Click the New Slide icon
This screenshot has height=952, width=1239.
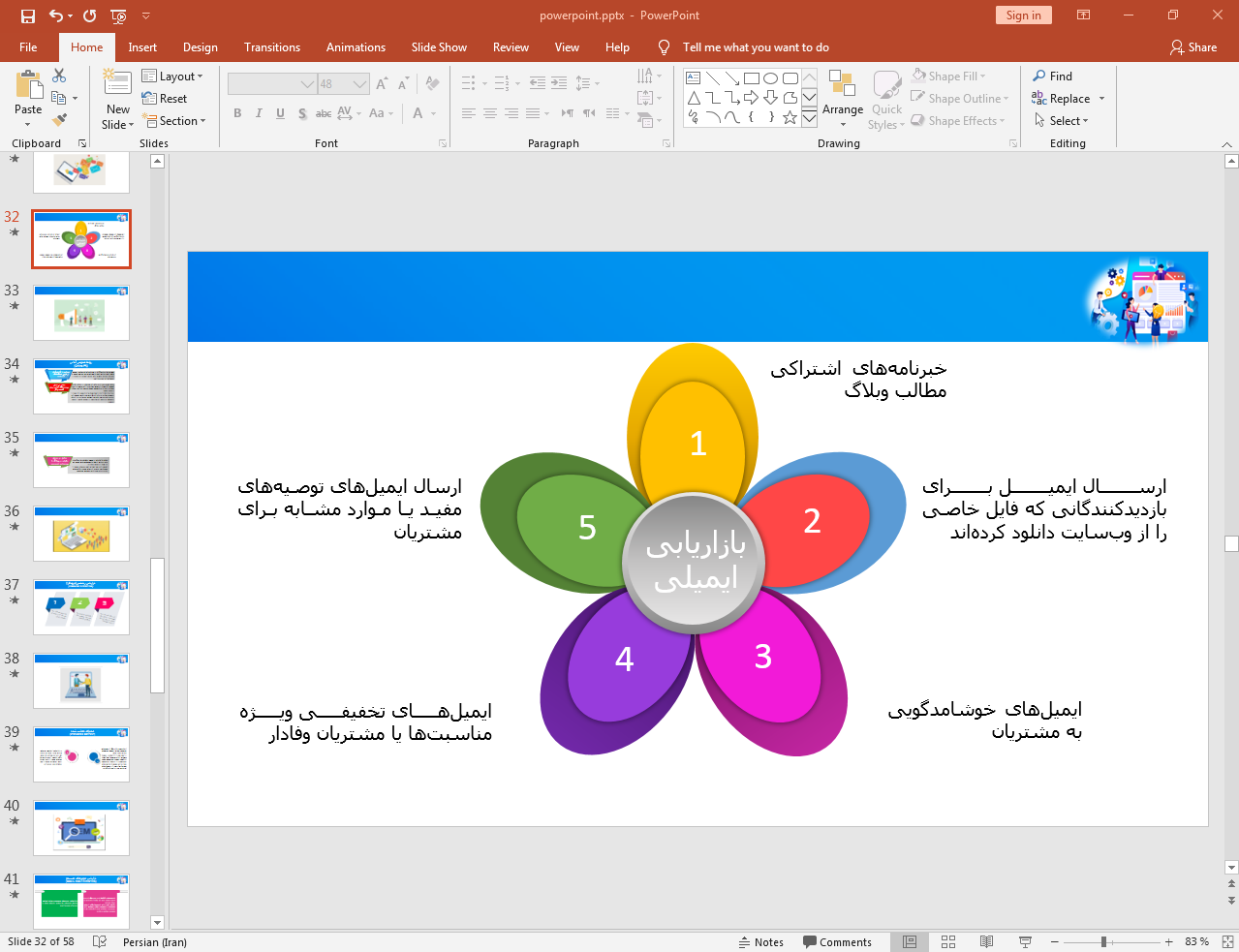(x=117, y=83)
